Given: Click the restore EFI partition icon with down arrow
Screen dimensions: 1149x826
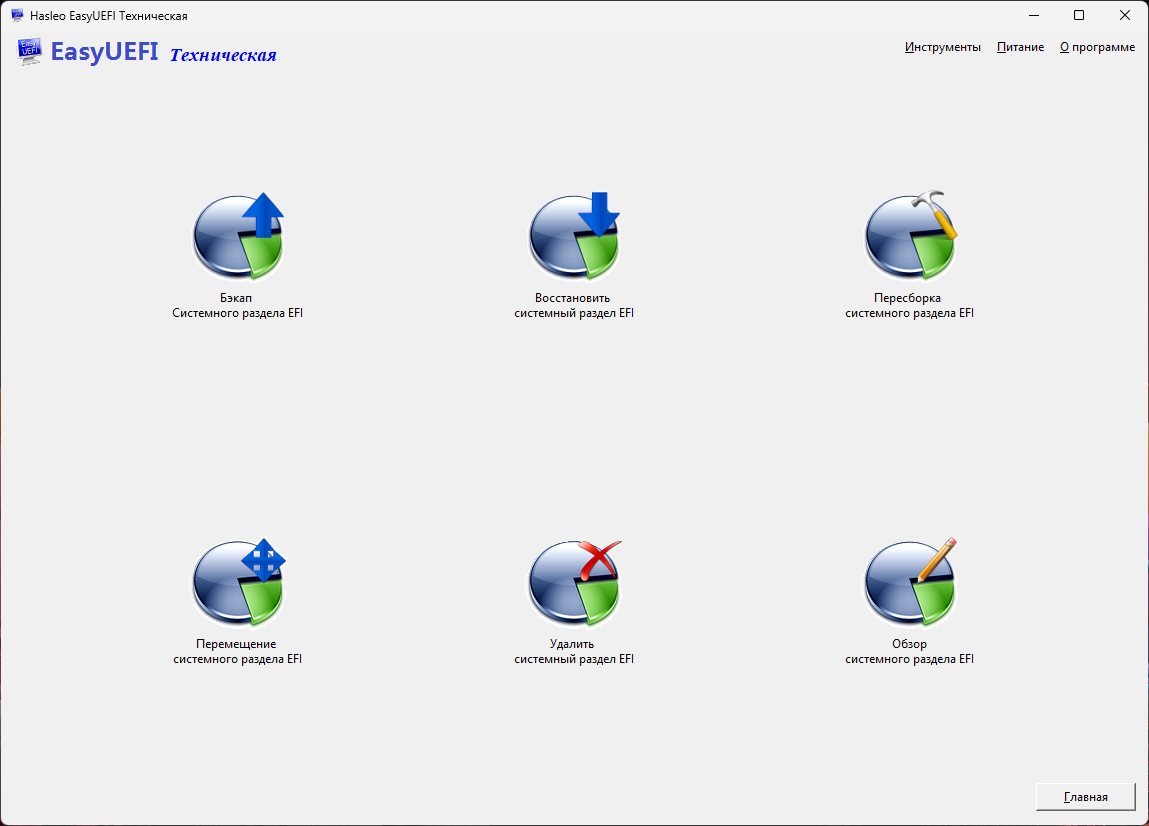Looking at the screenshot, I should (574, 237).
